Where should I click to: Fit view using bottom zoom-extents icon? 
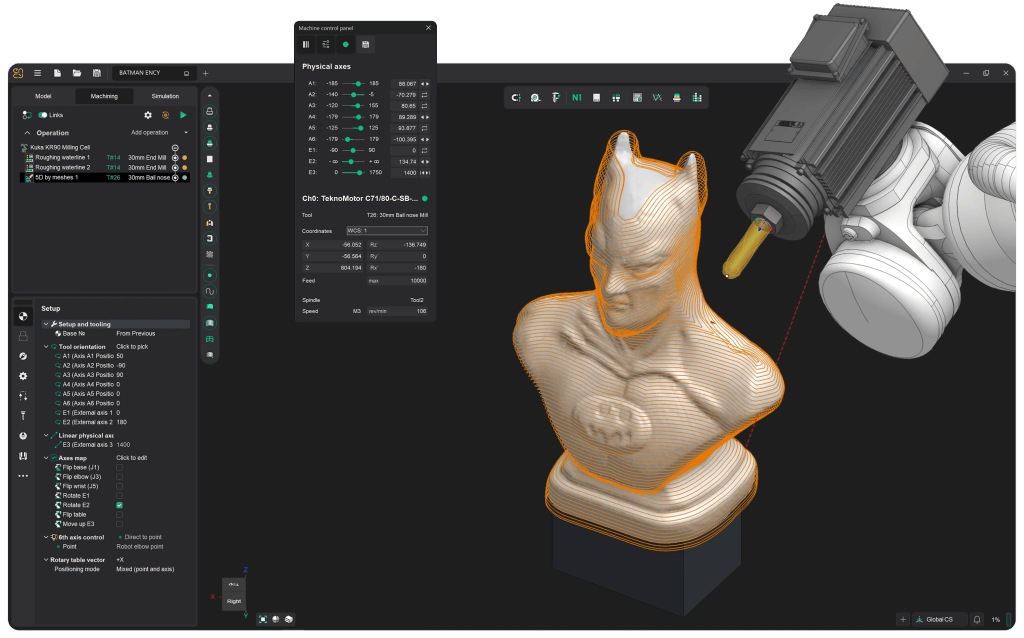263,619
